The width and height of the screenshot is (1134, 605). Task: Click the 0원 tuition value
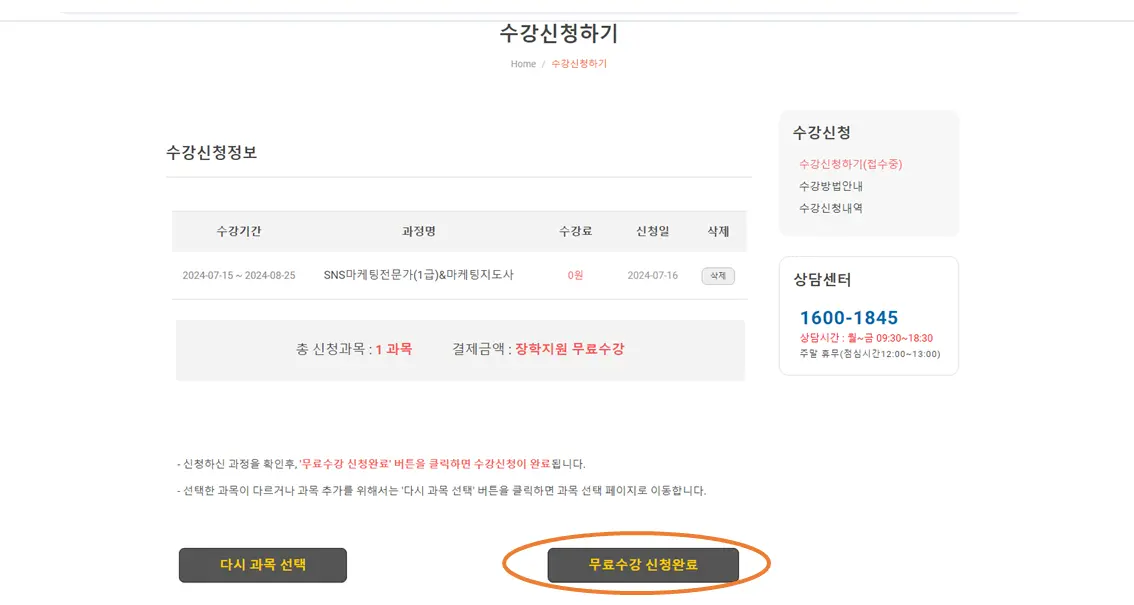(575, 275)
